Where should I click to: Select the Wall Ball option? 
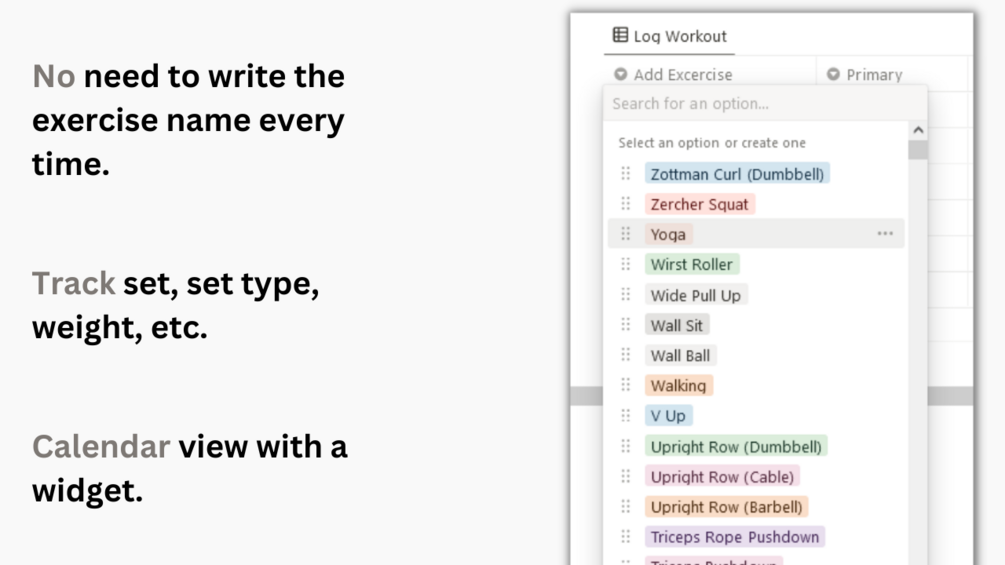680,355
